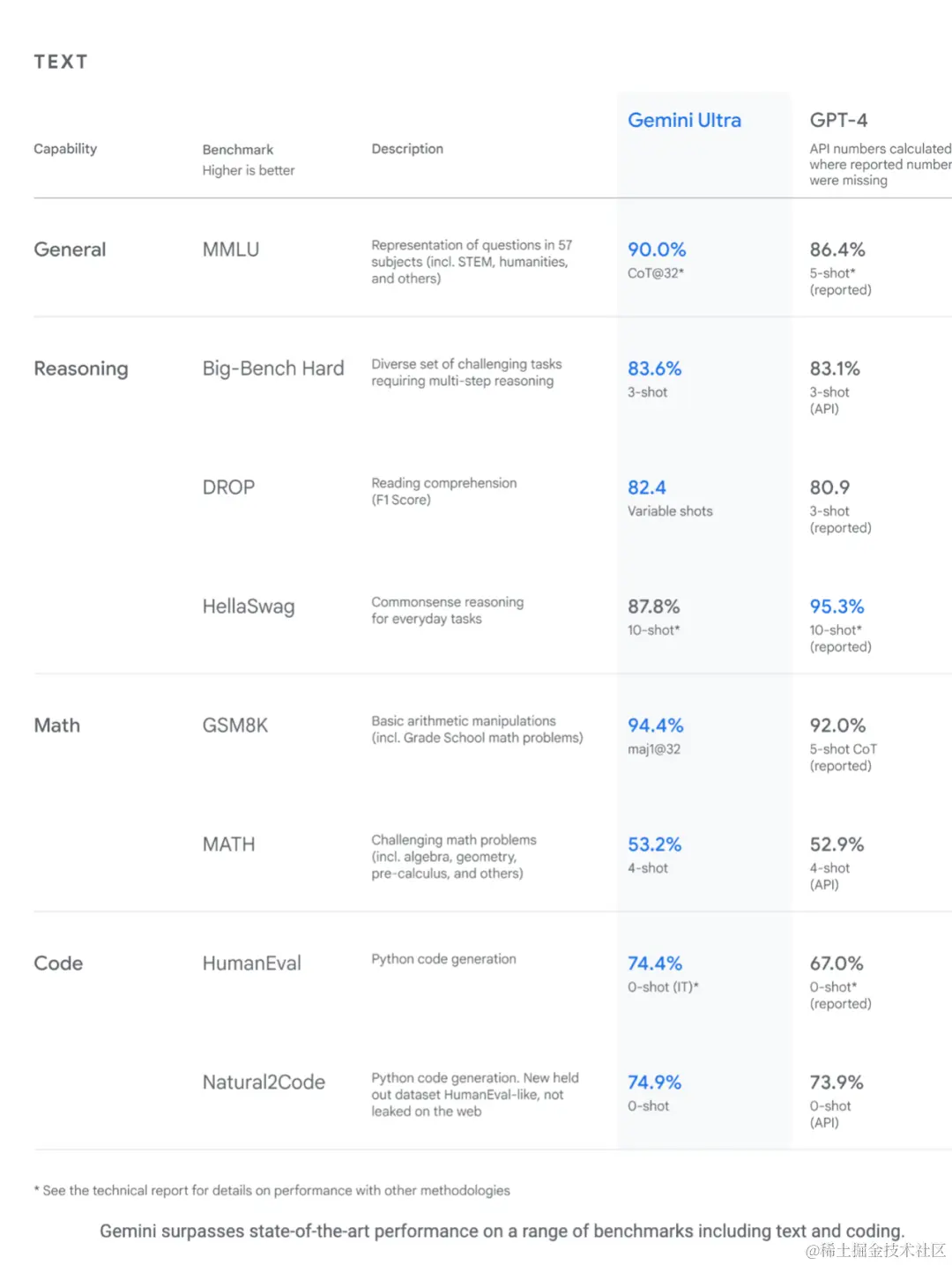
Task: Click the Natural2Code benchmark label
Action: point(264,1083)
